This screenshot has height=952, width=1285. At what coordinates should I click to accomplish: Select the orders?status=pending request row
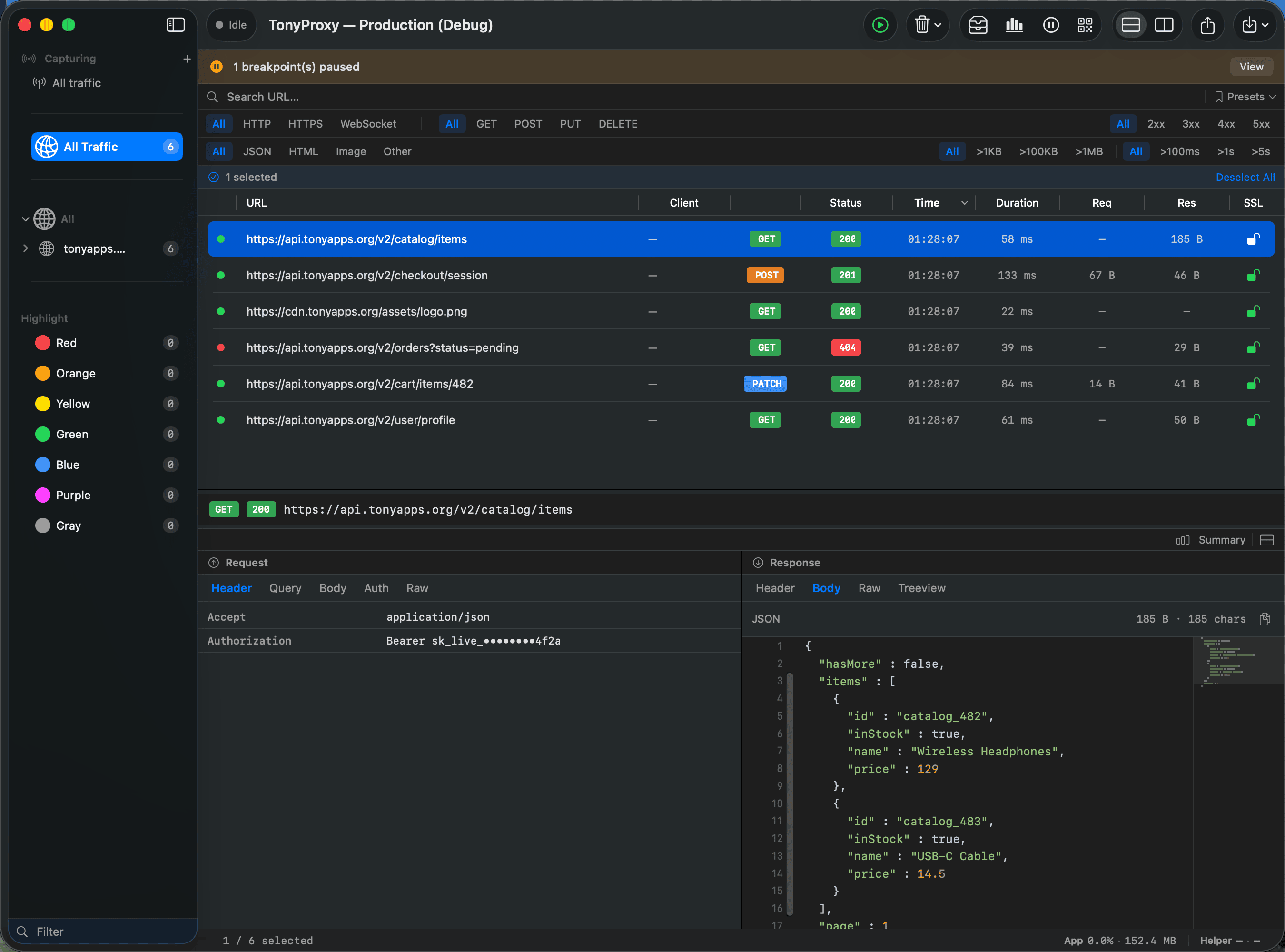click(x=741, y=347)
